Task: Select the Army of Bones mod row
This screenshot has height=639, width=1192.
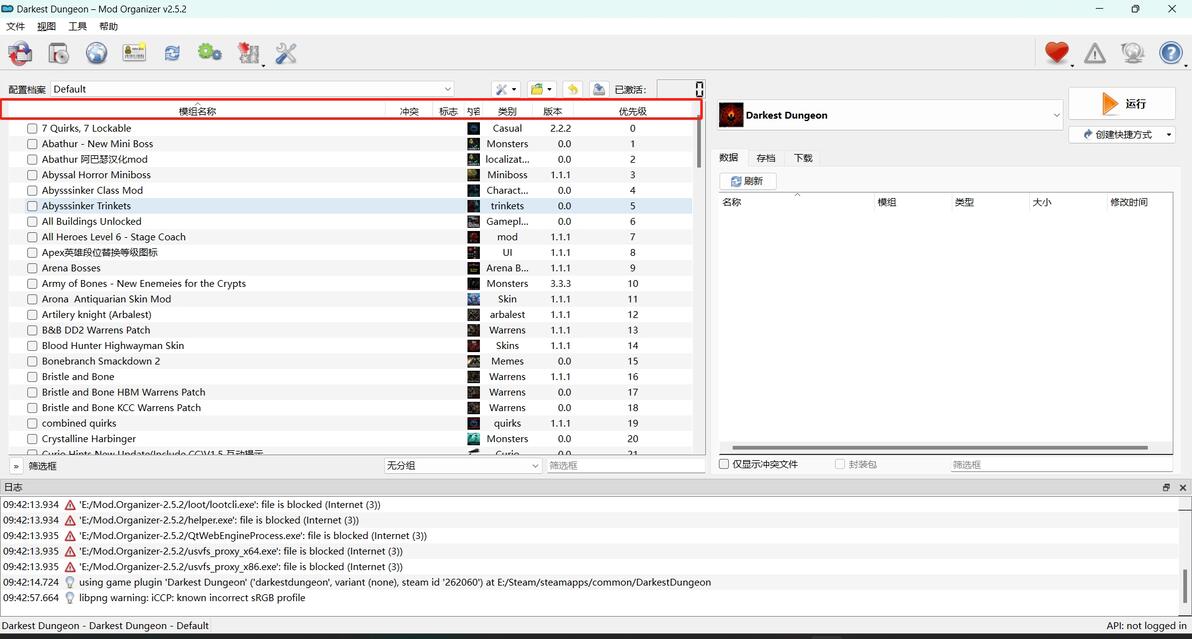Action: pyautogui.click(x=350, y=283)
